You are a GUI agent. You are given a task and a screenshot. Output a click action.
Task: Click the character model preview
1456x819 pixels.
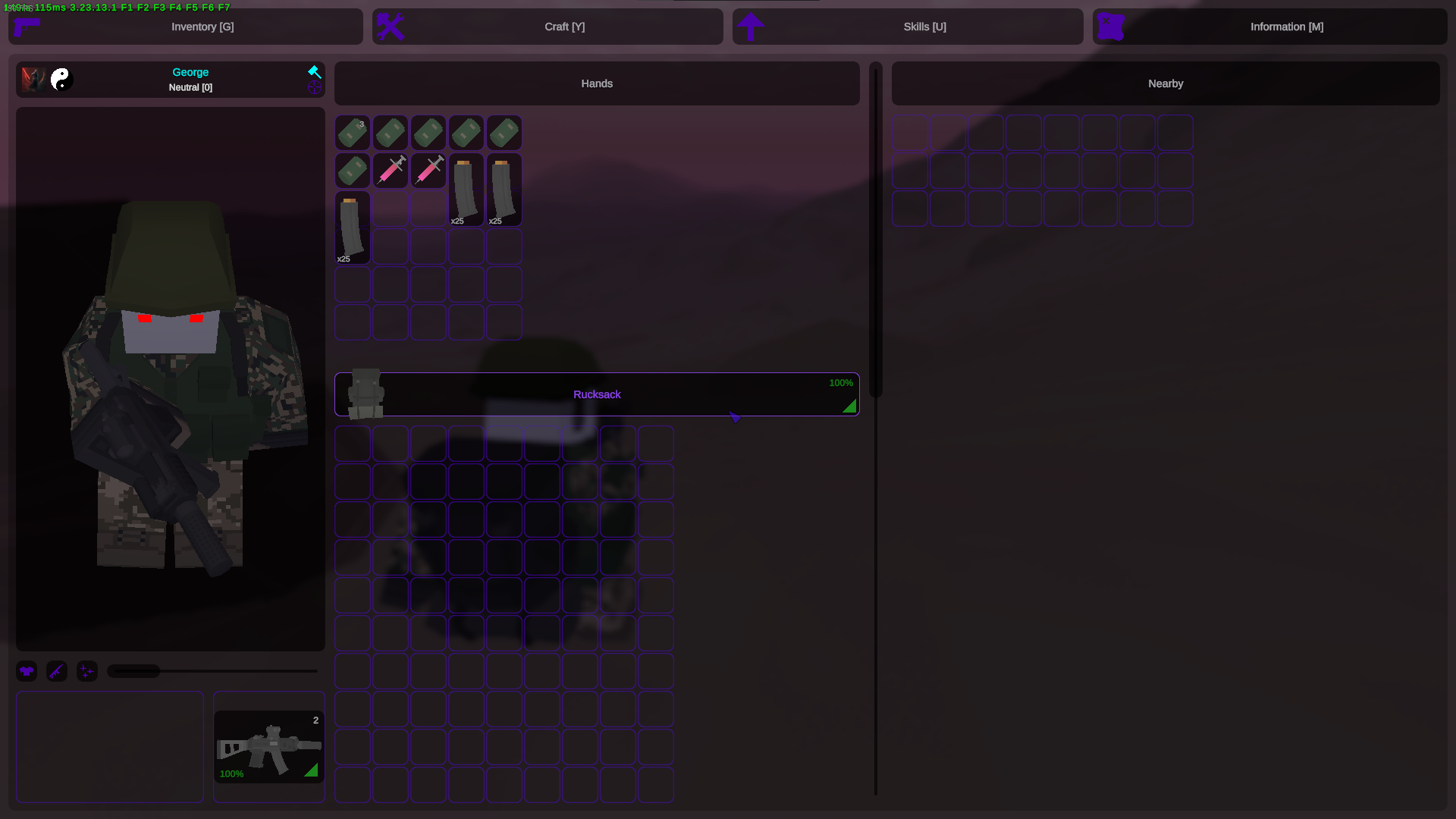tap(171, 379)
